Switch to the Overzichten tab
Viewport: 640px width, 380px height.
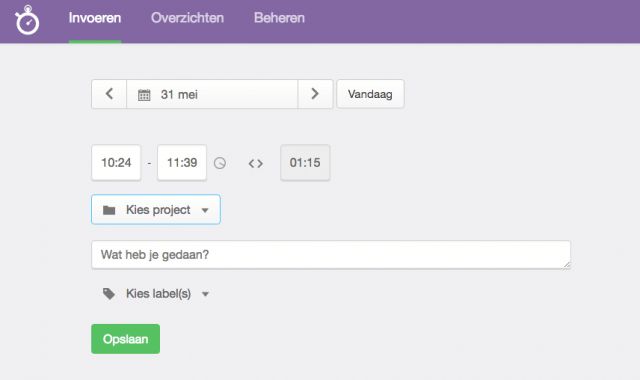coord(187,18)
